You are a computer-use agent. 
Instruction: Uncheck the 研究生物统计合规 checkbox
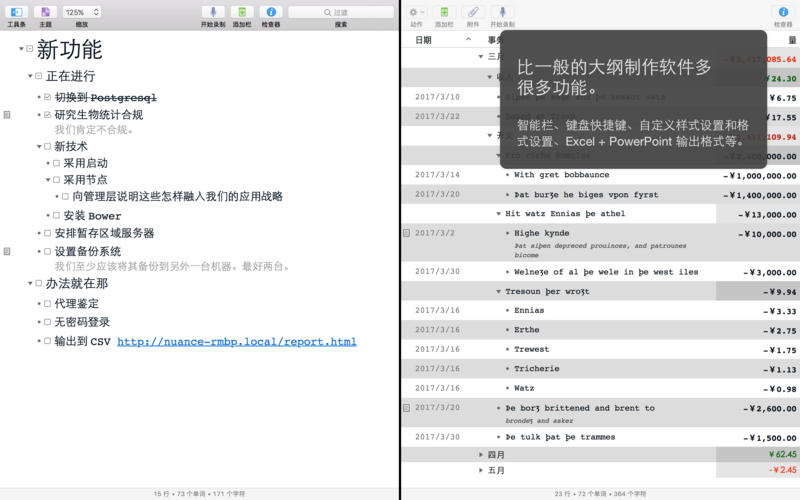(47, 115)
